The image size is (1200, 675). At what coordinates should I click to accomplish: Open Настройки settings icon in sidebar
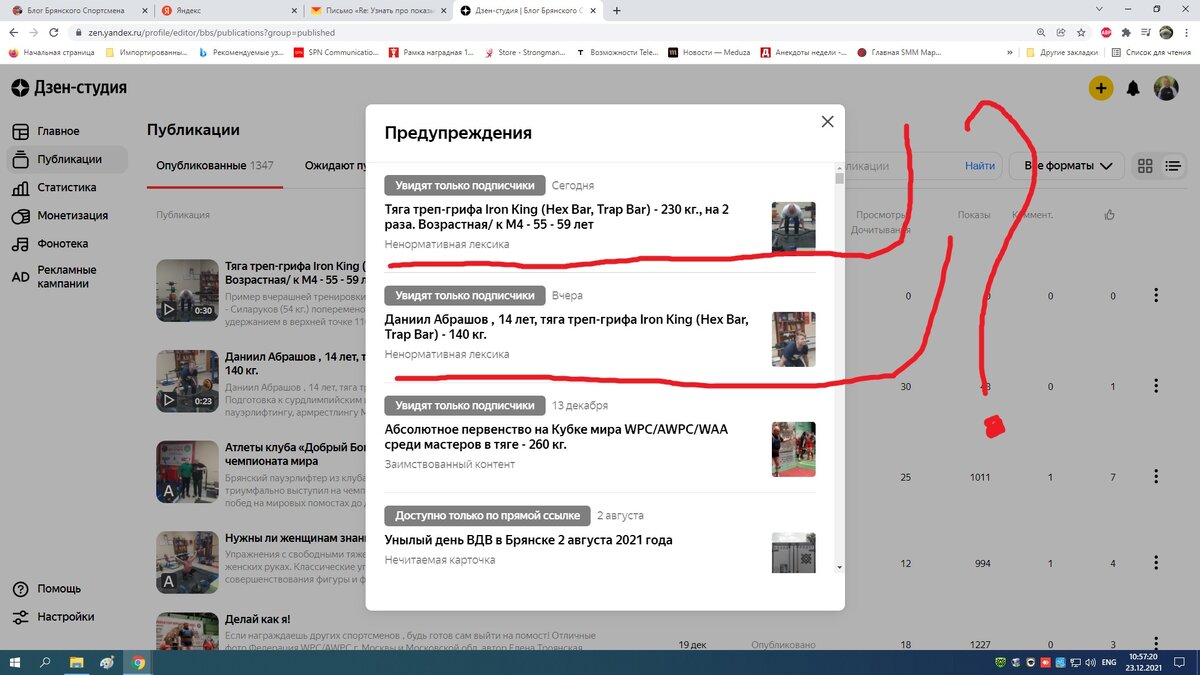point(20,617)
